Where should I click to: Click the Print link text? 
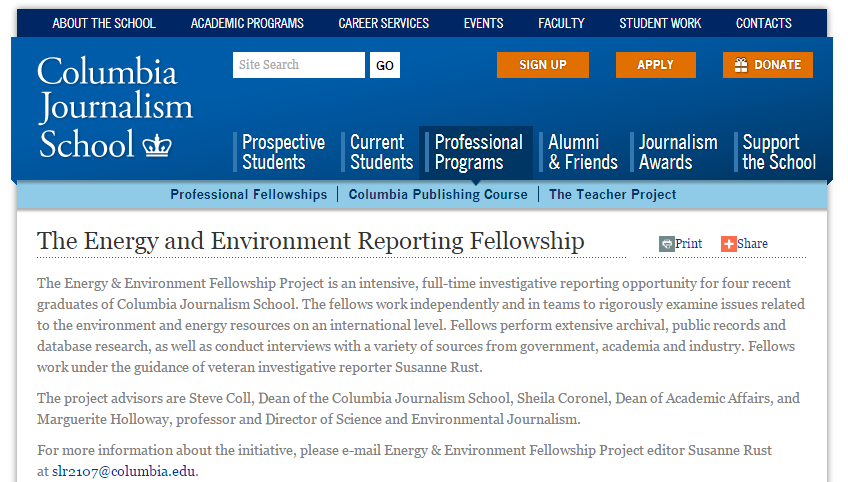[688, 244]
